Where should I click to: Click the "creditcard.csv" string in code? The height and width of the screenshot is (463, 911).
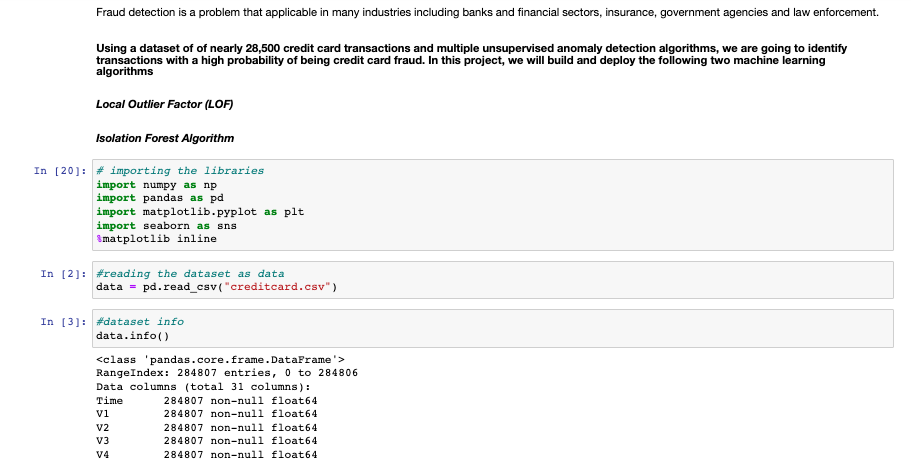click(x=278, y=287)
